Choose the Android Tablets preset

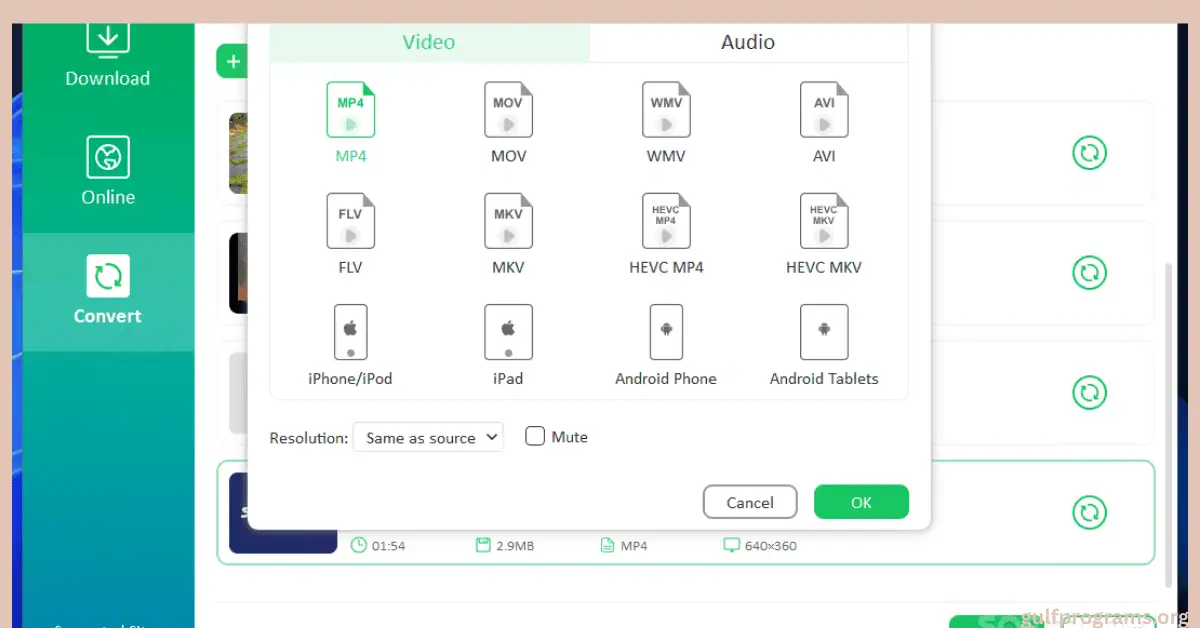pos(824,333)
